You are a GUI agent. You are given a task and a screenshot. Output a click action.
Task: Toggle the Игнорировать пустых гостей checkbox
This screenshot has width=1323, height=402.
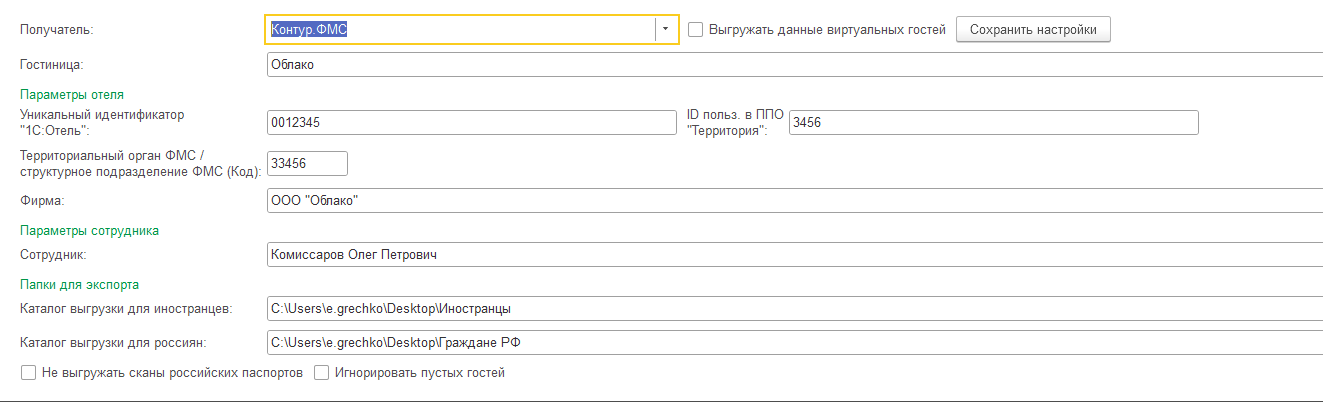coord(322,373)
